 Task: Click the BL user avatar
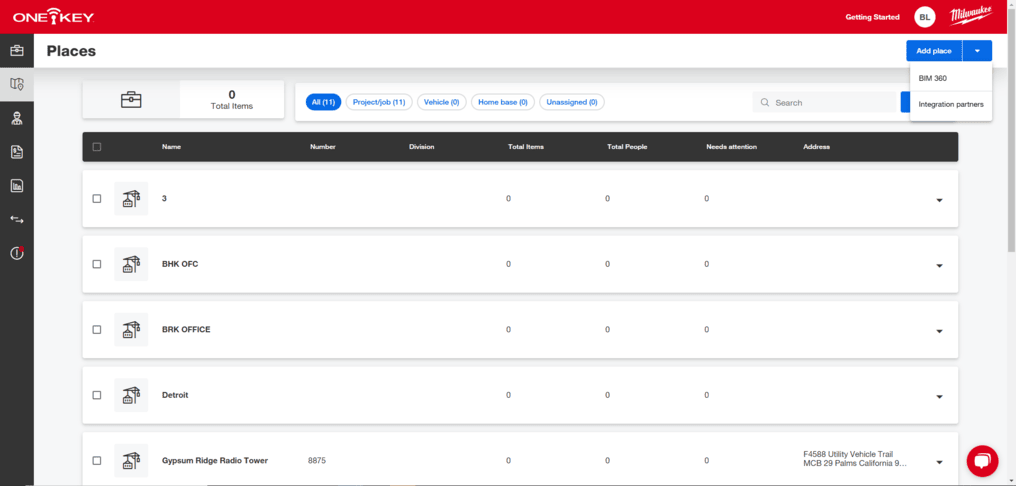pyautogui.click(x=925, y=17)
